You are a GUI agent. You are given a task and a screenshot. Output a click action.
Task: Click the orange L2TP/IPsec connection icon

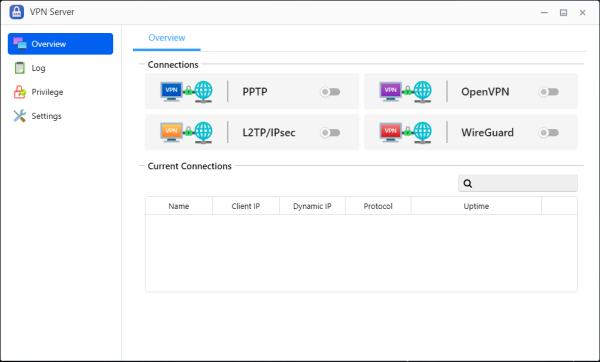click(186, 132)
